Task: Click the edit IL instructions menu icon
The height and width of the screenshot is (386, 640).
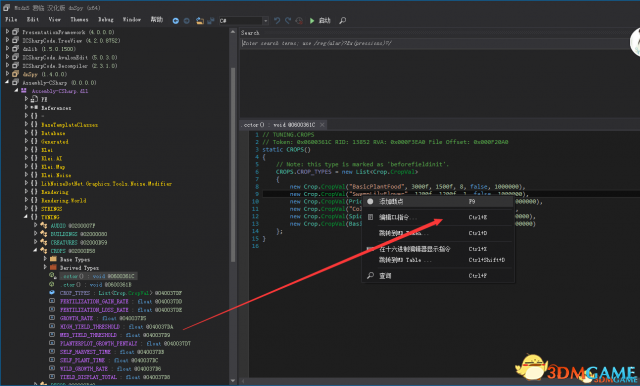Action: 371,217
